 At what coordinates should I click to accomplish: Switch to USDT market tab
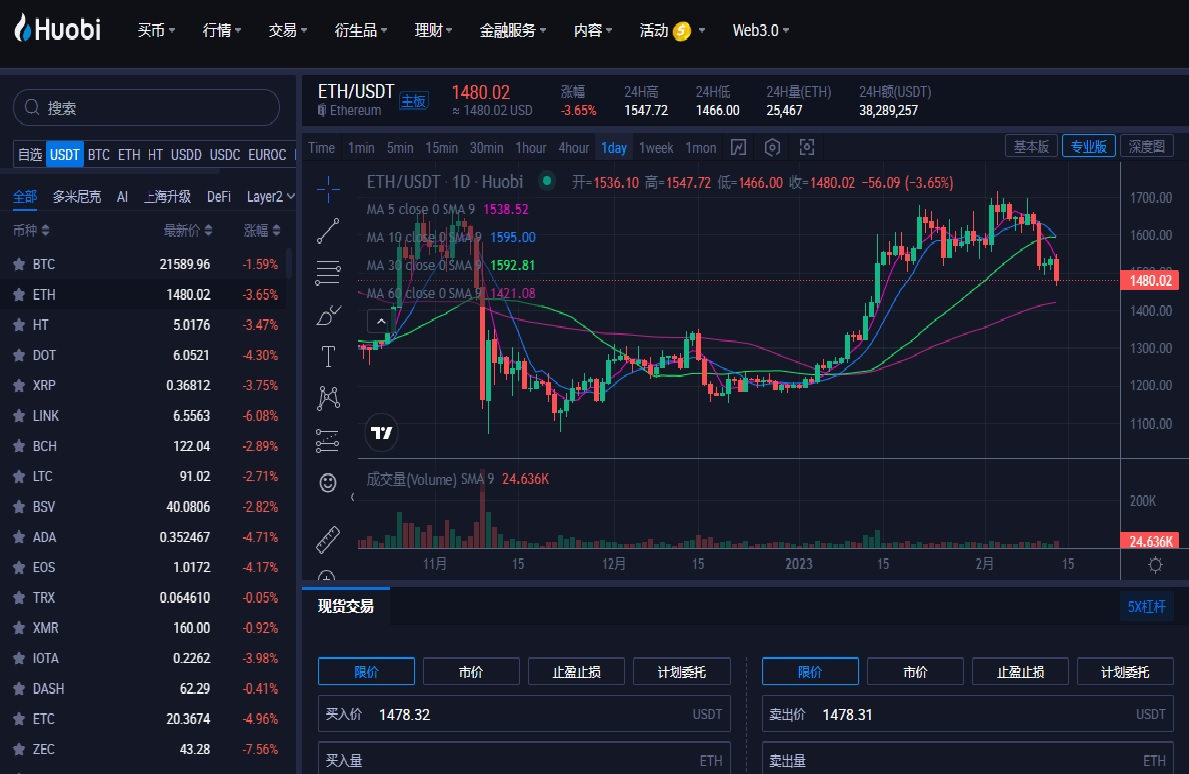[x=64, y=155]
